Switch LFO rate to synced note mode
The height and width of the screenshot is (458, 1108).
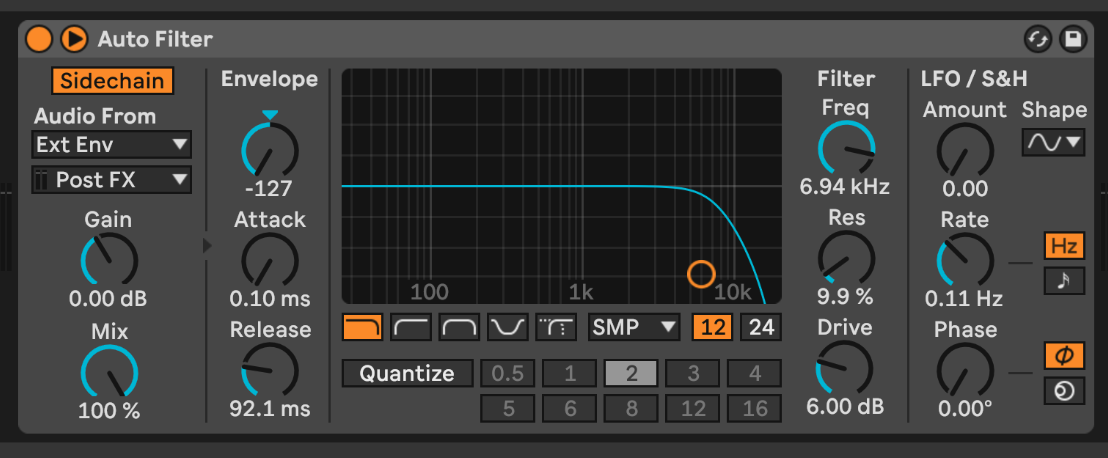click(x=1064, y=281)
